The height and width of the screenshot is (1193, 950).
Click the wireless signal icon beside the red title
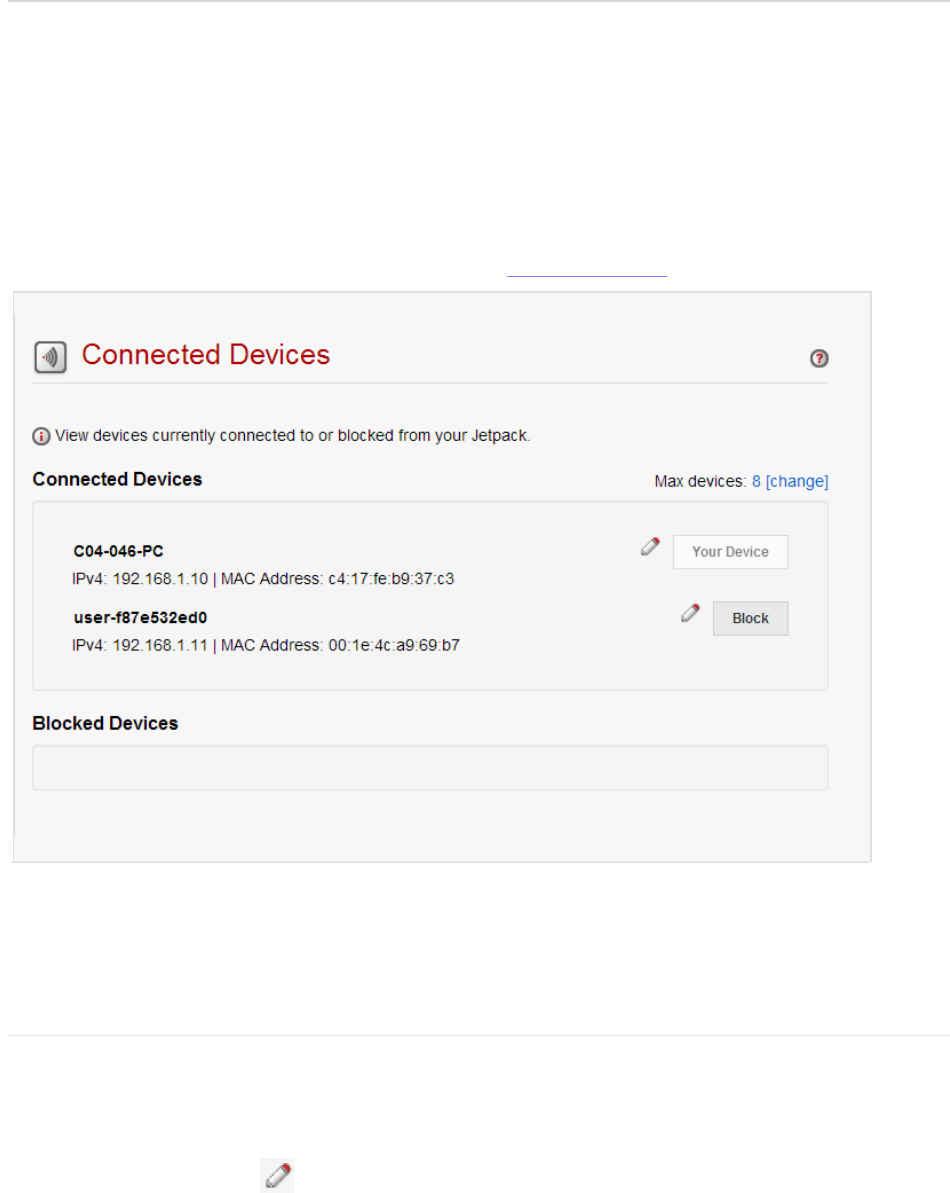(x=50, y=357)
